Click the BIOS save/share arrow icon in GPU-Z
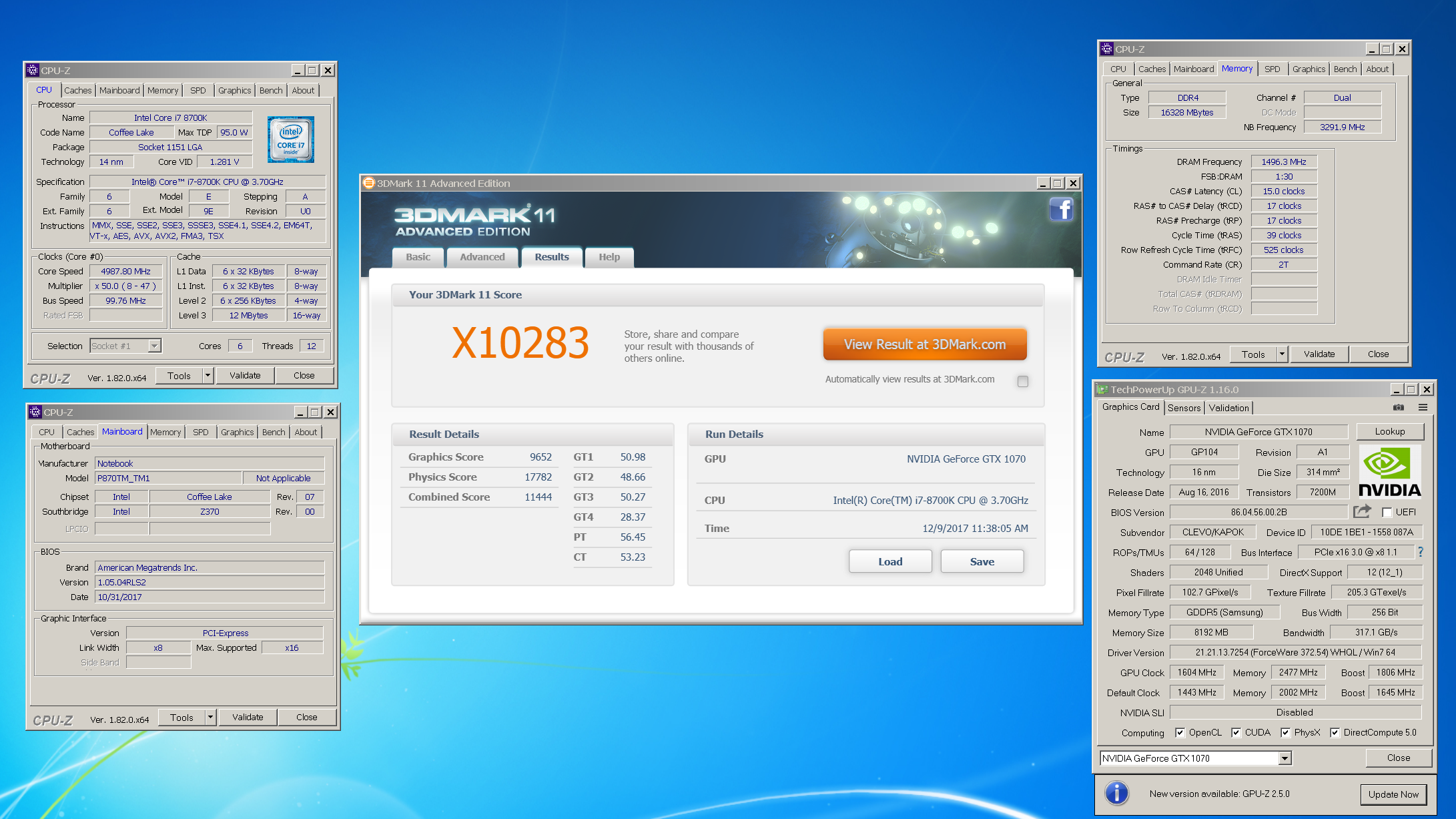Image resolution: width=1456 pixels, height=819 pixels. tap(1362, 511)
